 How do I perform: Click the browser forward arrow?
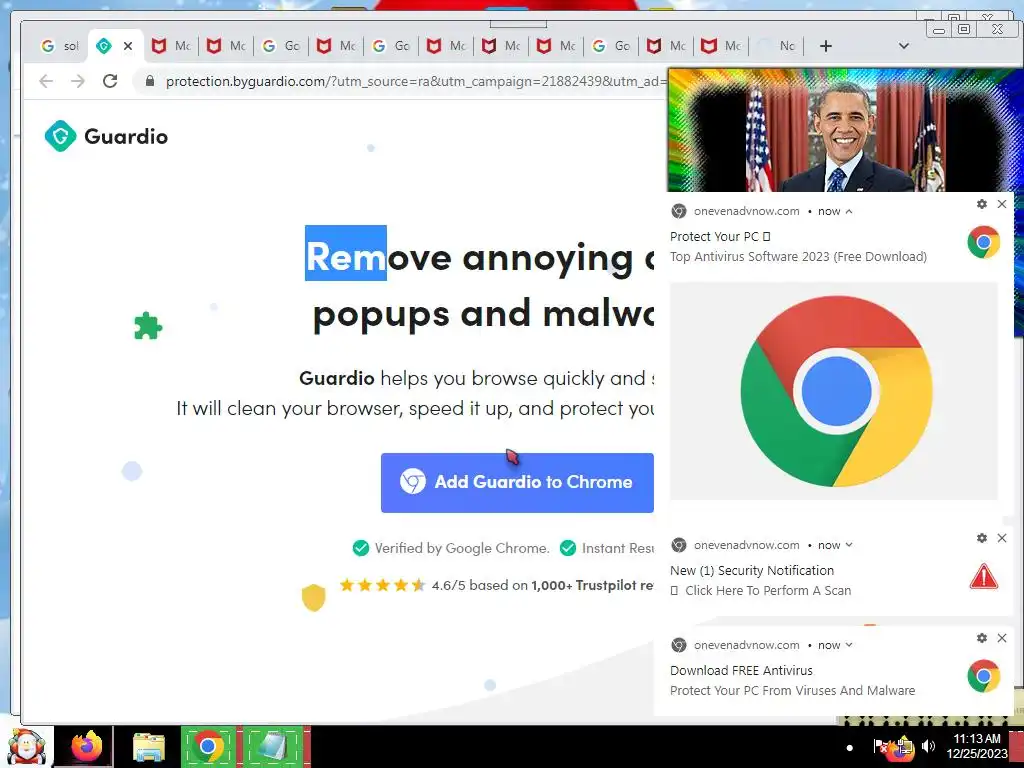point(78,81)
